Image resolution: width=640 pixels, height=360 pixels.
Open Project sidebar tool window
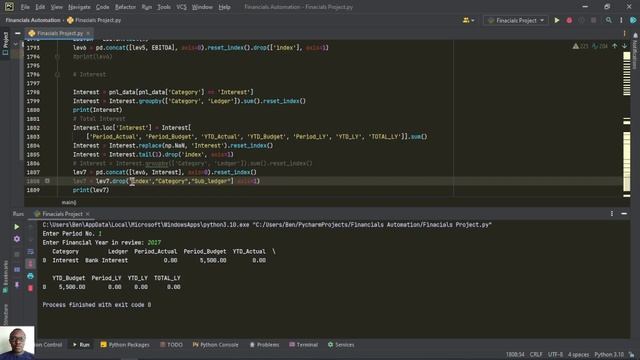[5, 43]
